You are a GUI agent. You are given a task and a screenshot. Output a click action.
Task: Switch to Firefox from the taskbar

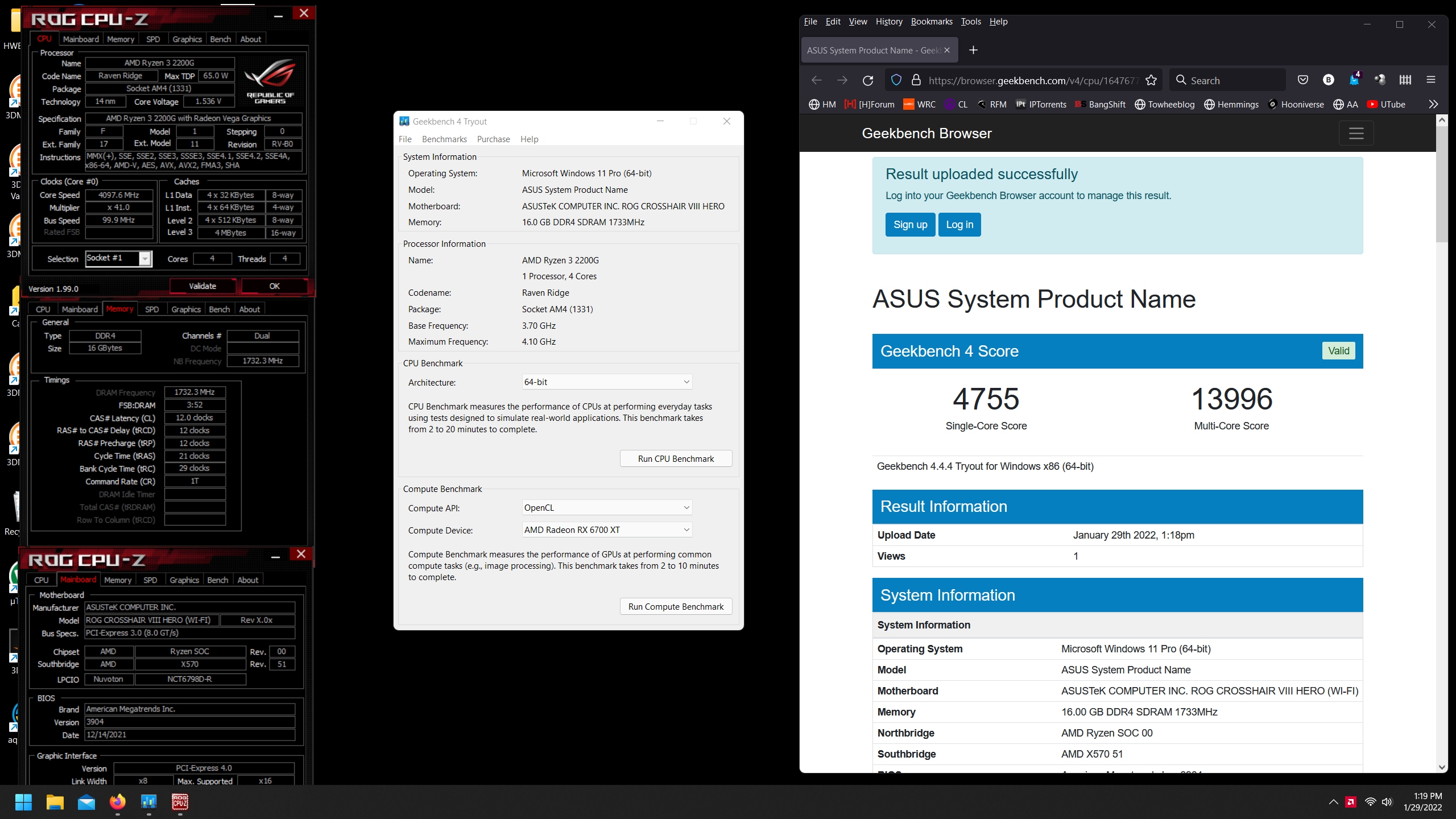pos(118,803)
